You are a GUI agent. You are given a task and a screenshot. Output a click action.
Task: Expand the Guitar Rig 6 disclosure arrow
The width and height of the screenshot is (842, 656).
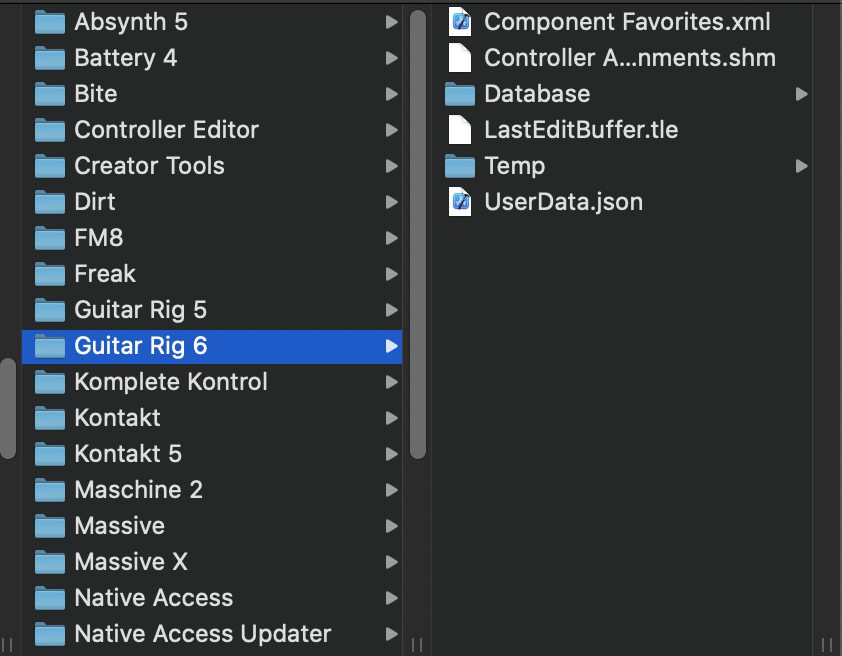coord(392,346)
